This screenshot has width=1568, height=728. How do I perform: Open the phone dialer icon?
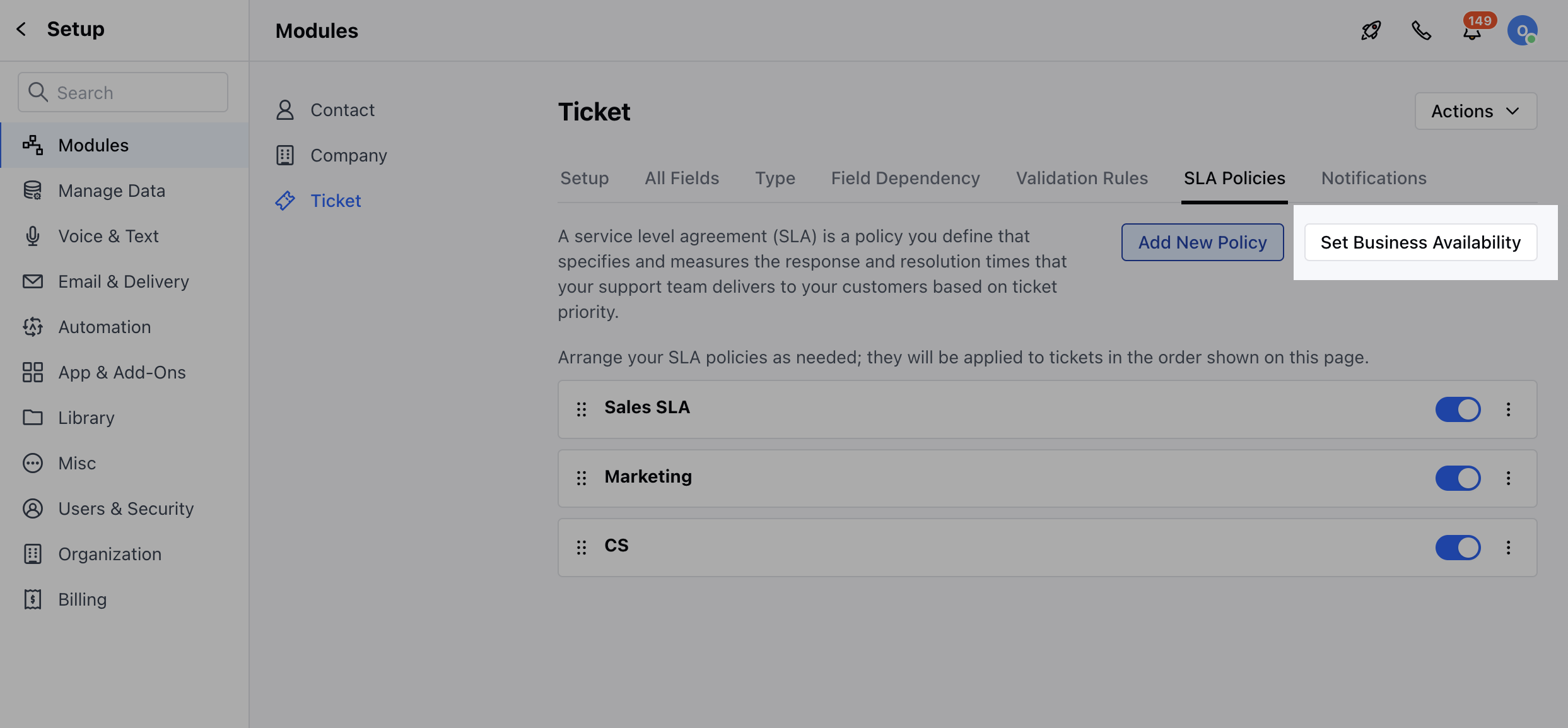click(x=1421, y=30)
